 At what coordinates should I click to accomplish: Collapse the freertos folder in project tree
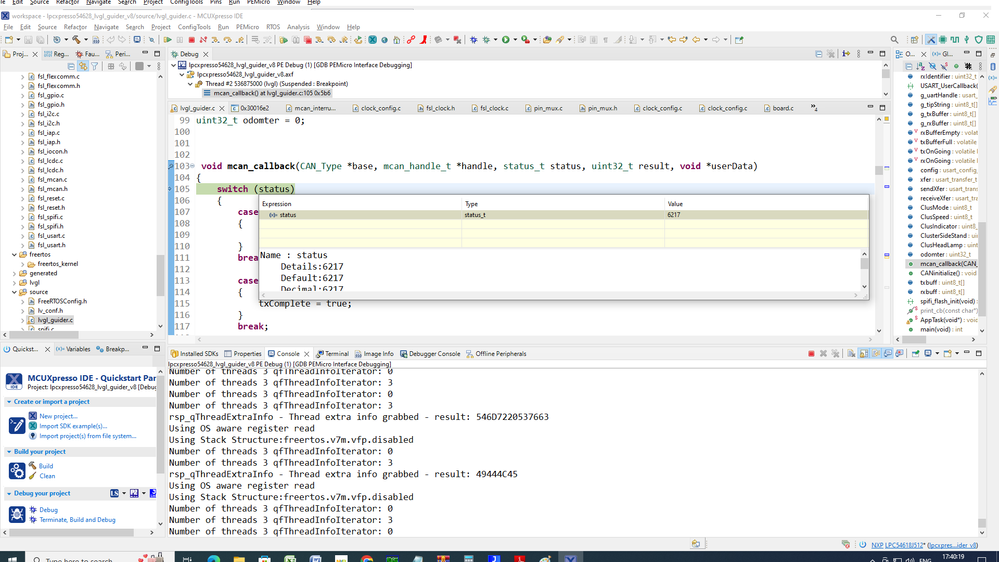tap(14, 254)
